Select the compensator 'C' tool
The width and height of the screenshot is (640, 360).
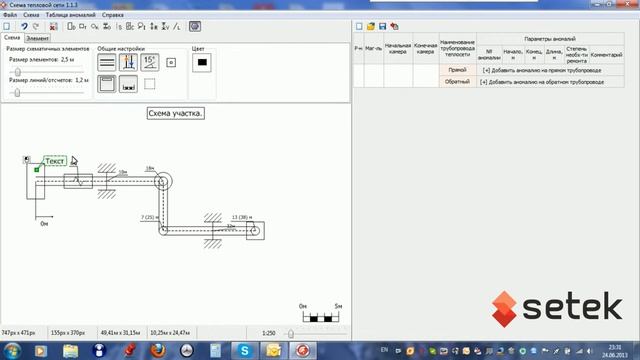[130, 27]
